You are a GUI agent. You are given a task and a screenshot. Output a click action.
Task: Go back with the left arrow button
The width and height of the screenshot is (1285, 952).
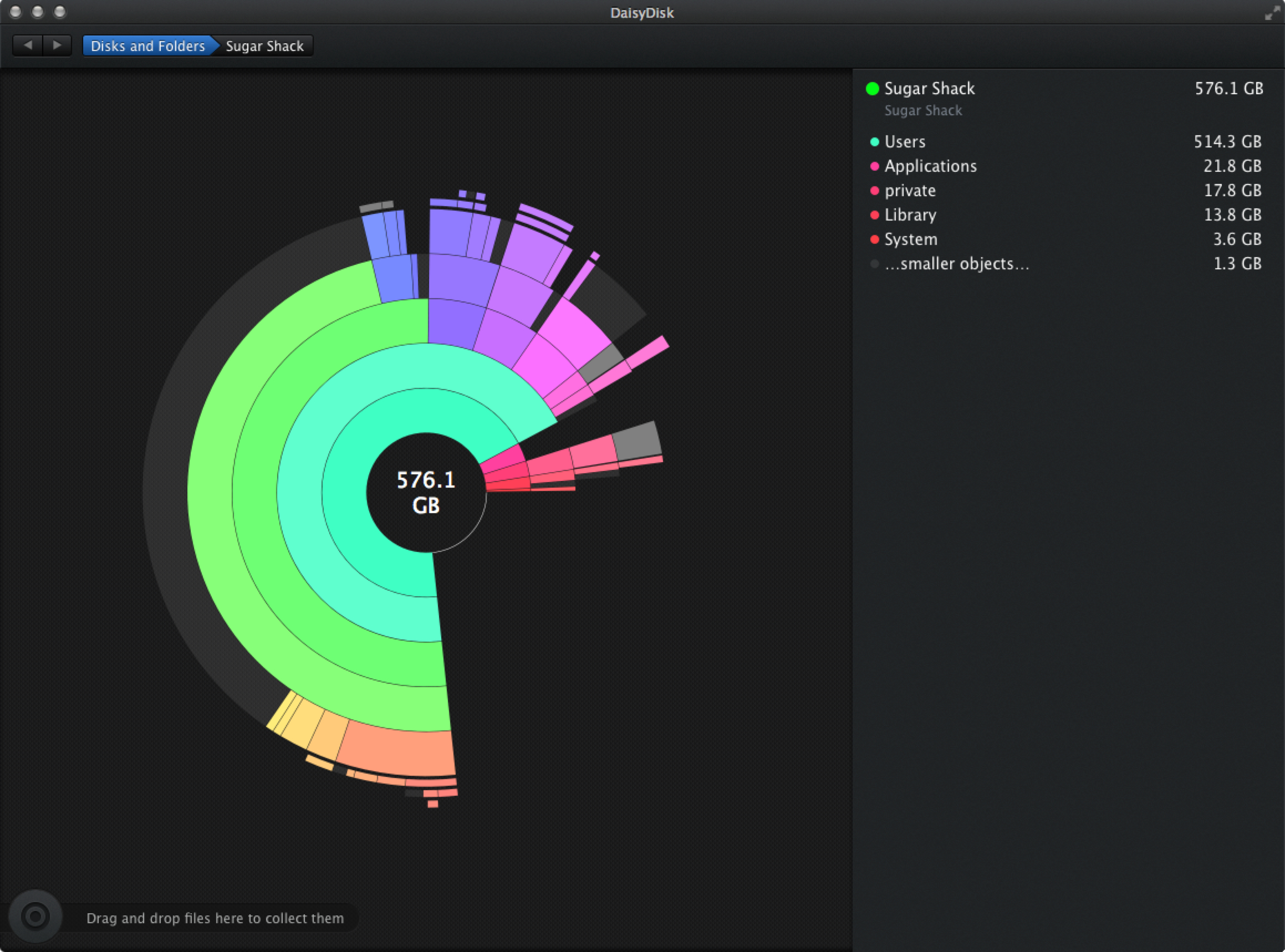pyautogui.click(x=28, y=45)
